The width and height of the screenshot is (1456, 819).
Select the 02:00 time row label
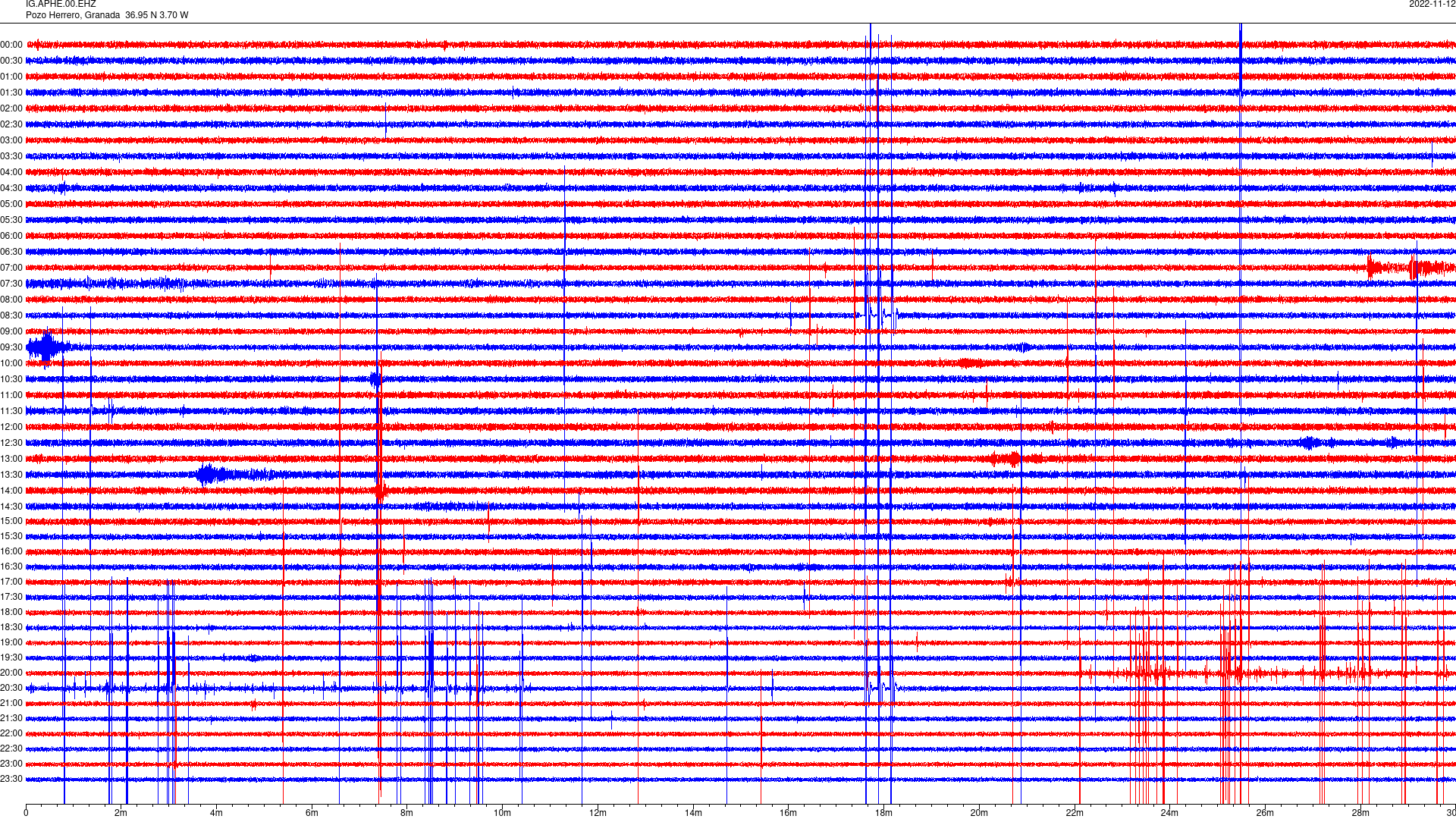[x=11, y=108]
